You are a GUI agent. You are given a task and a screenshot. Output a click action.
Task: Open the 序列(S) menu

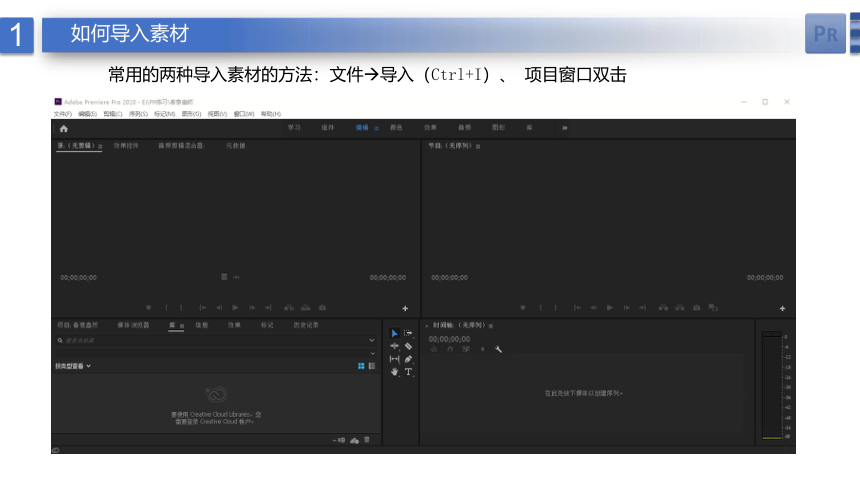click(138, 114)
